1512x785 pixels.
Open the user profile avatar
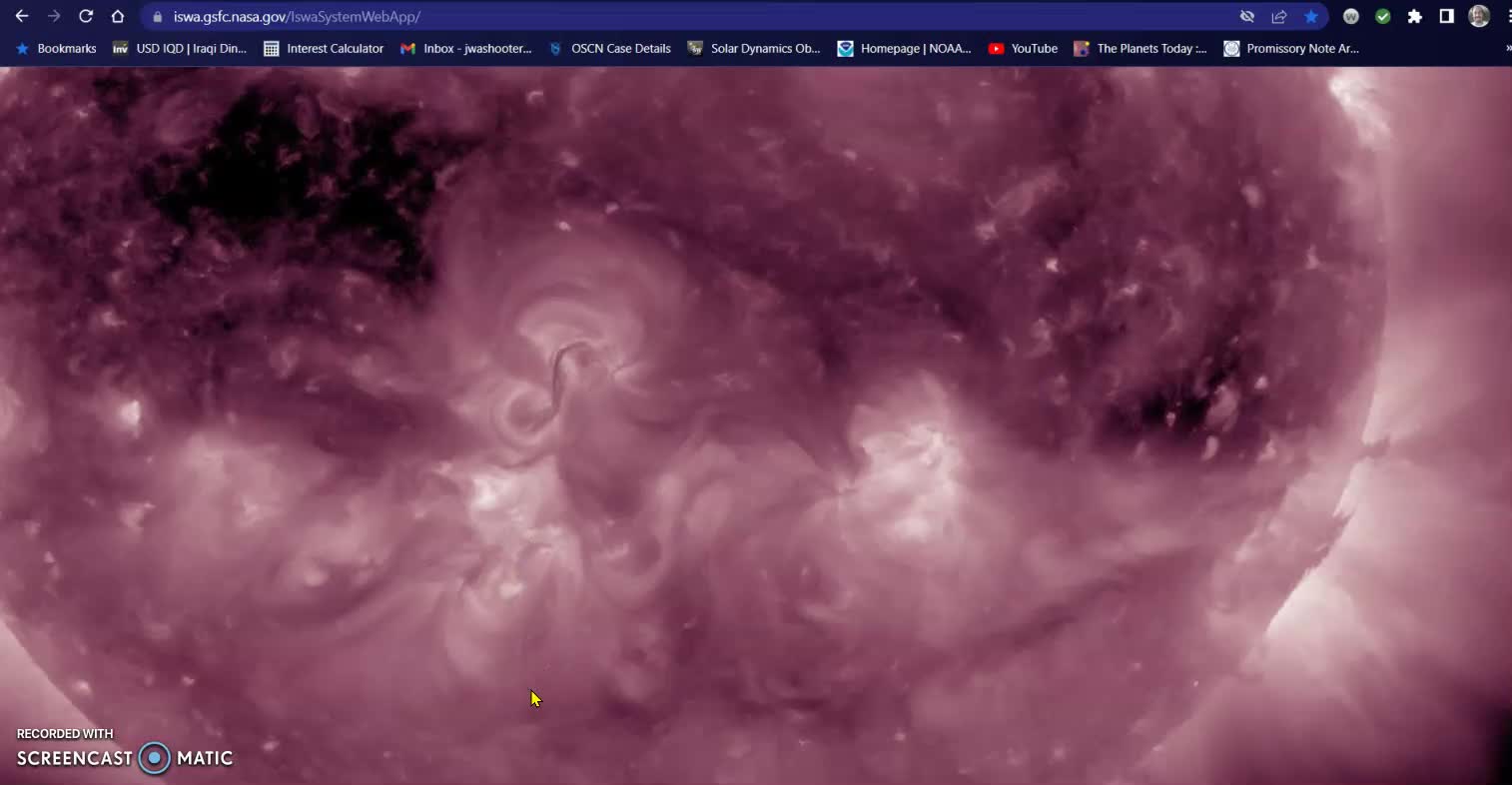(1479, 16)
